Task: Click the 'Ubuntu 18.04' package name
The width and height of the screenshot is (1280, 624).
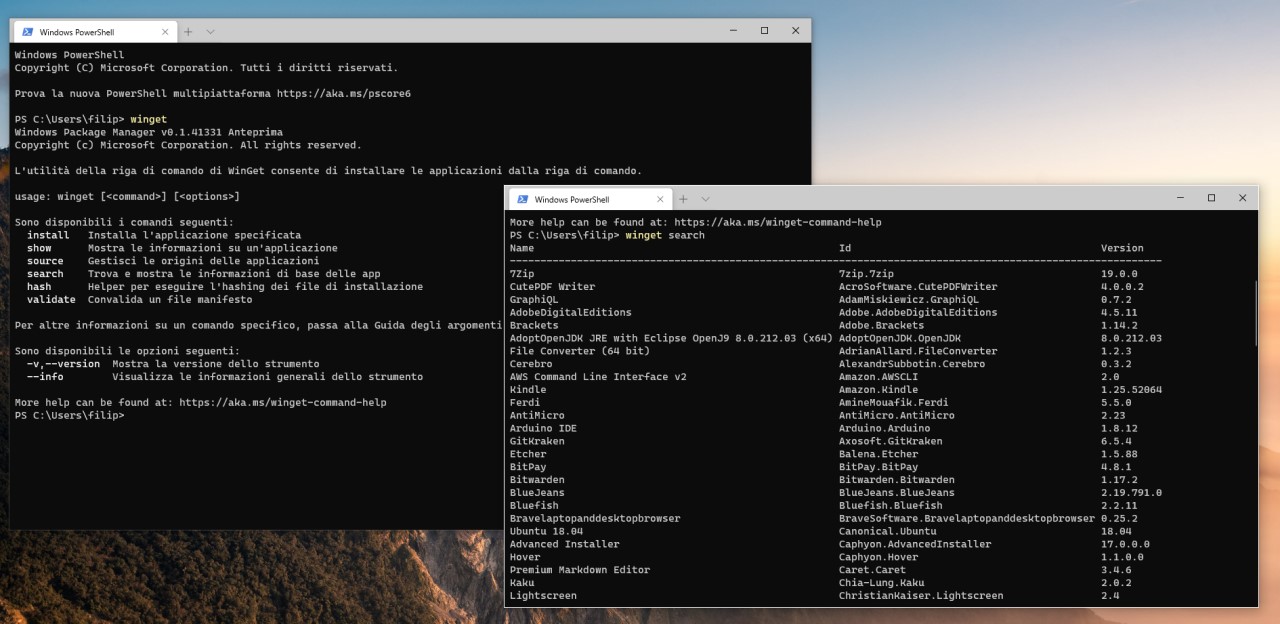Action: 546,531
